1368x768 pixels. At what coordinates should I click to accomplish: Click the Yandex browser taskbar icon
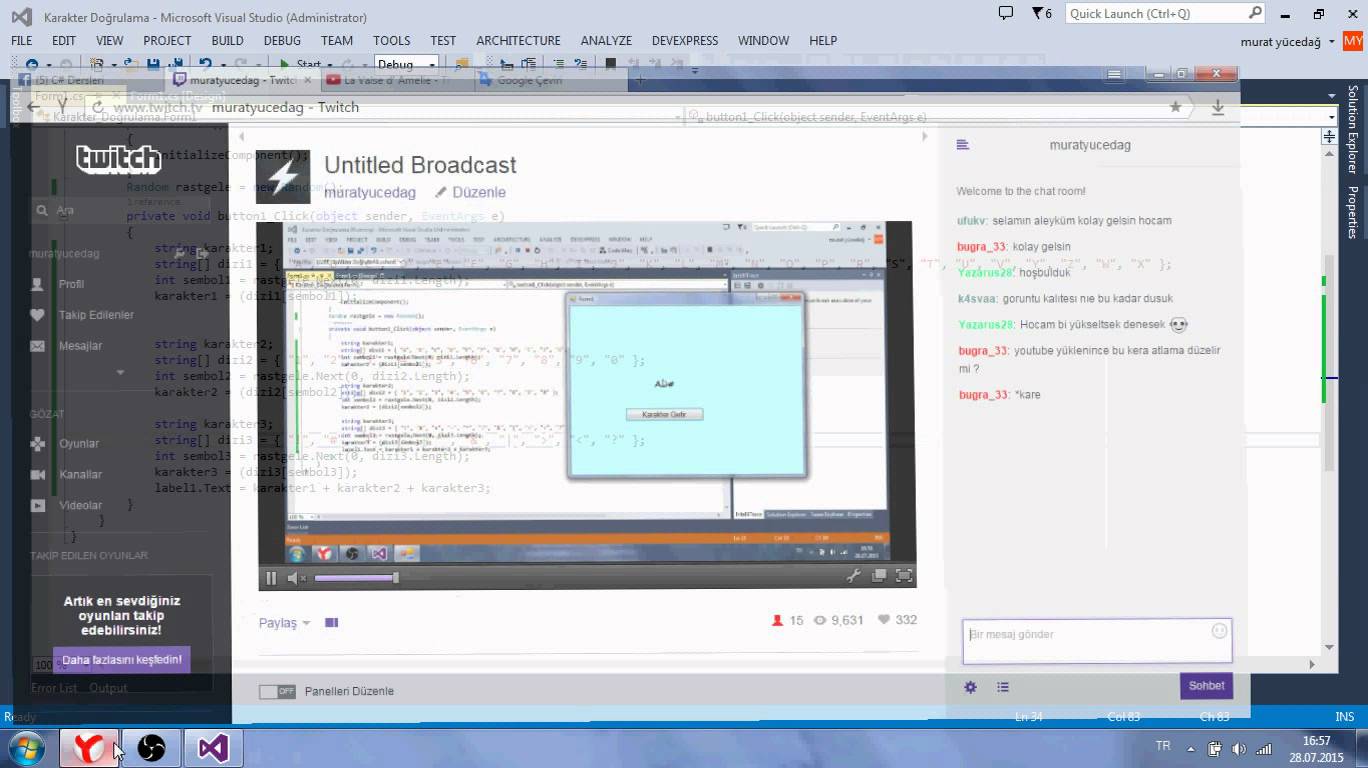pyautogui.click(x=89, y=748)
